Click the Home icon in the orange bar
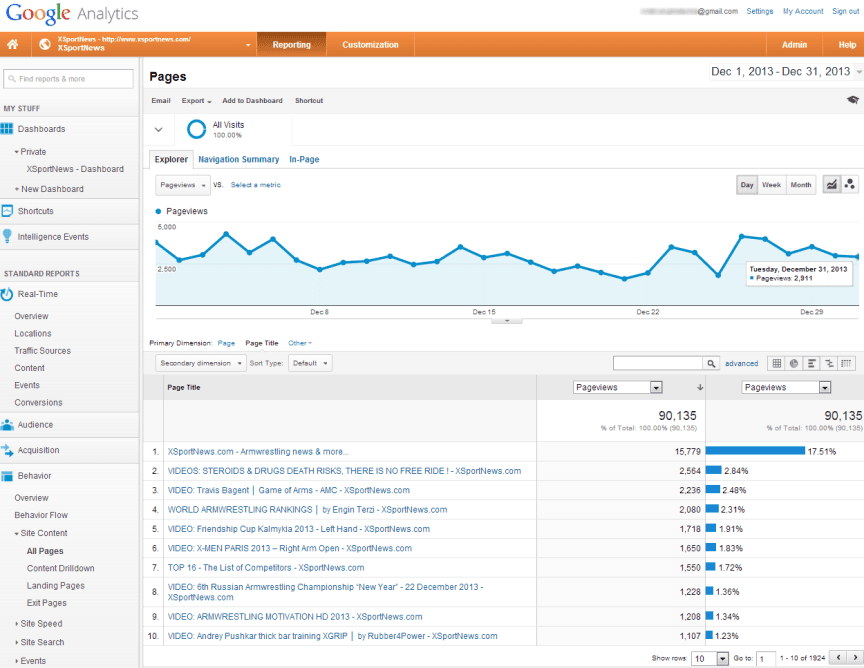864x668 pixels. coord(12,44)
